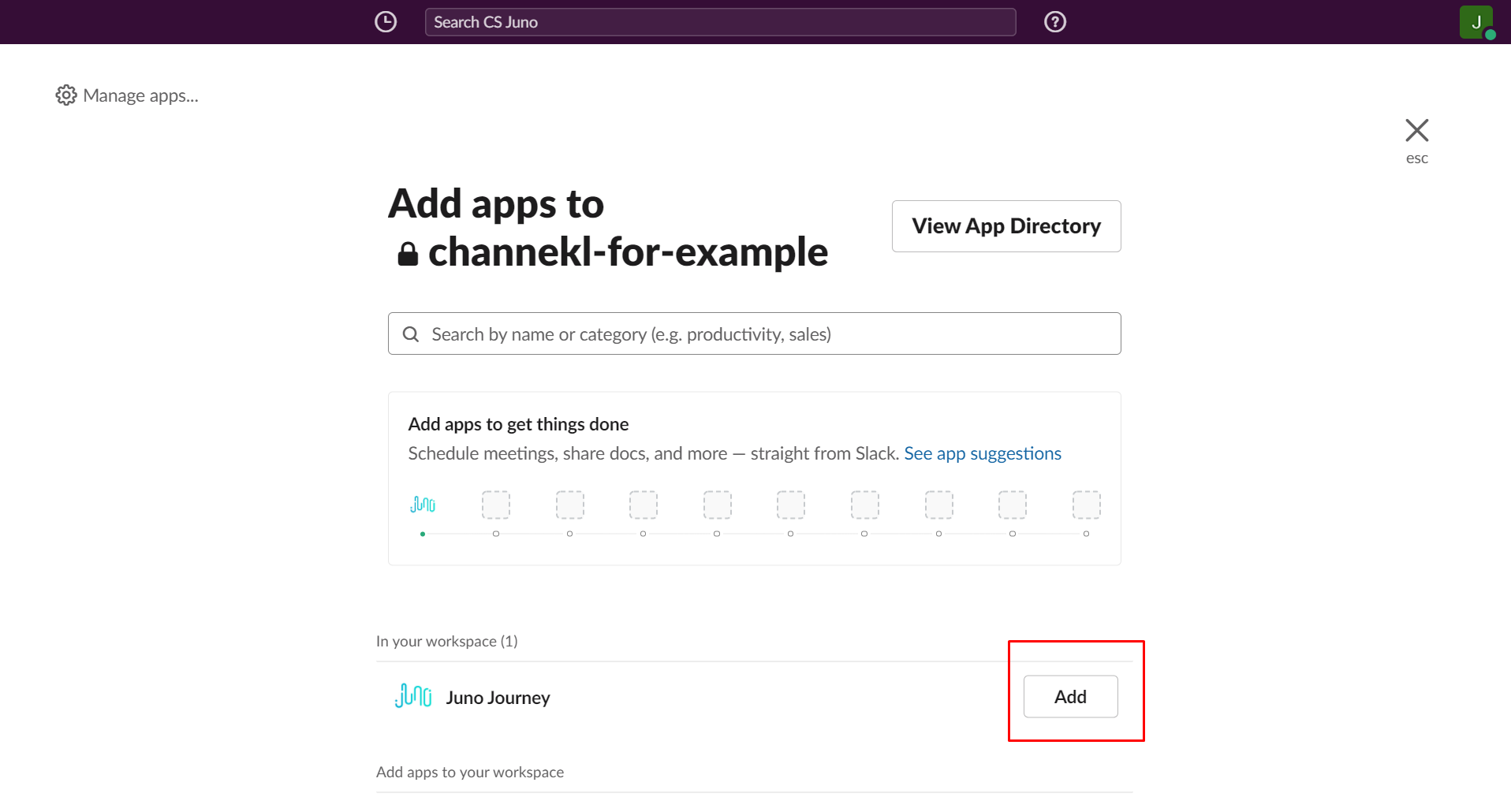
Task: Click the channekl-for-example channel name
Action: 628,252
